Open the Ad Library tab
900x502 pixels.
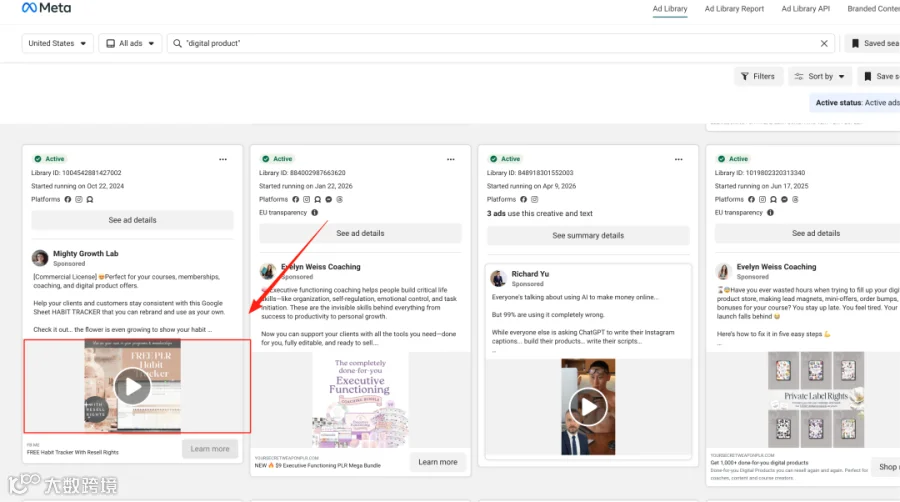click(x=670, y=9)
